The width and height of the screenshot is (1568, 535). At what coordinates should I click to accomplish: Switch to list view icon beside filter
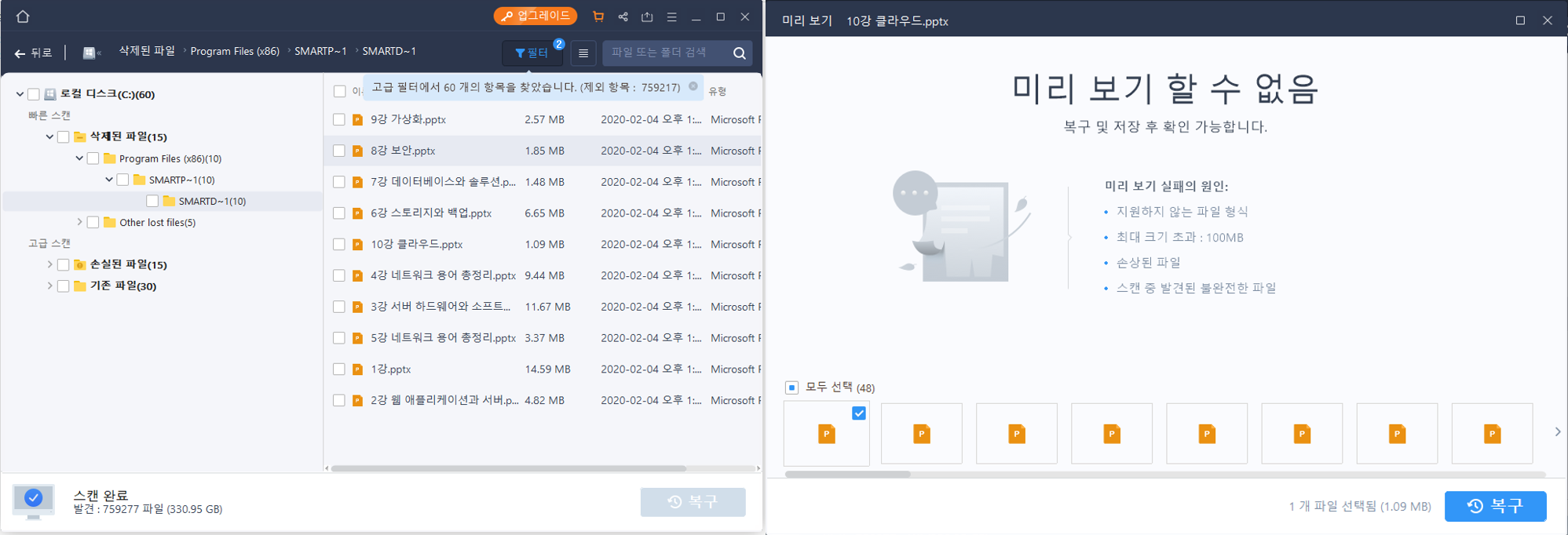583,53
